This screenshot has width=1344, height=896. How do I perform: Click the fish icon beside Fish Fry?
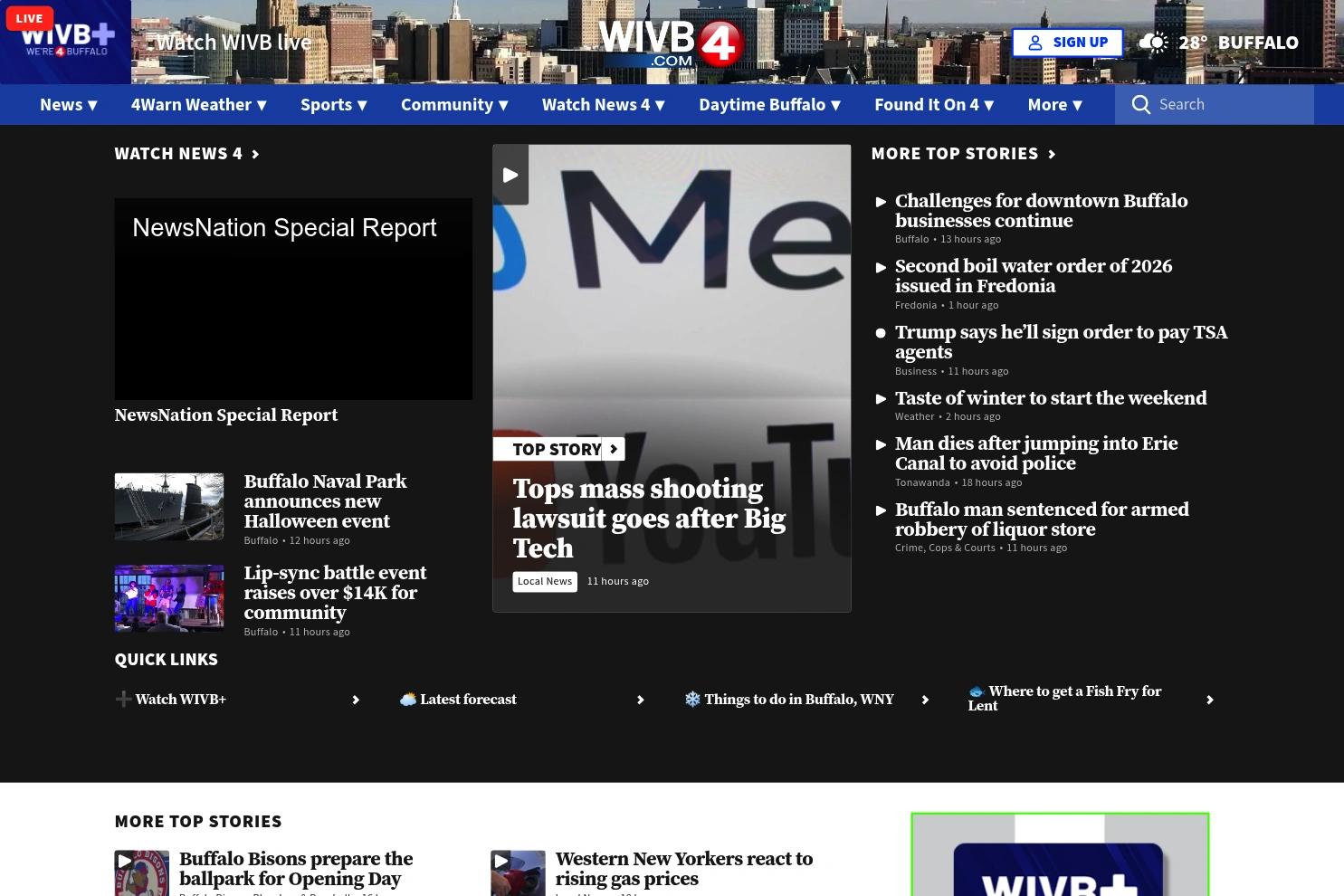click(x=977, y=691)
